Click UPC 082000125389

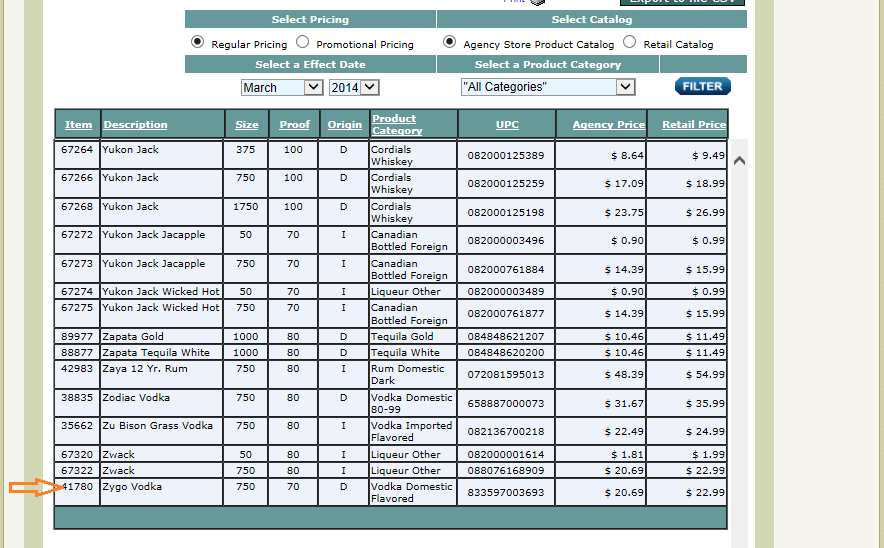coord(506,156)
